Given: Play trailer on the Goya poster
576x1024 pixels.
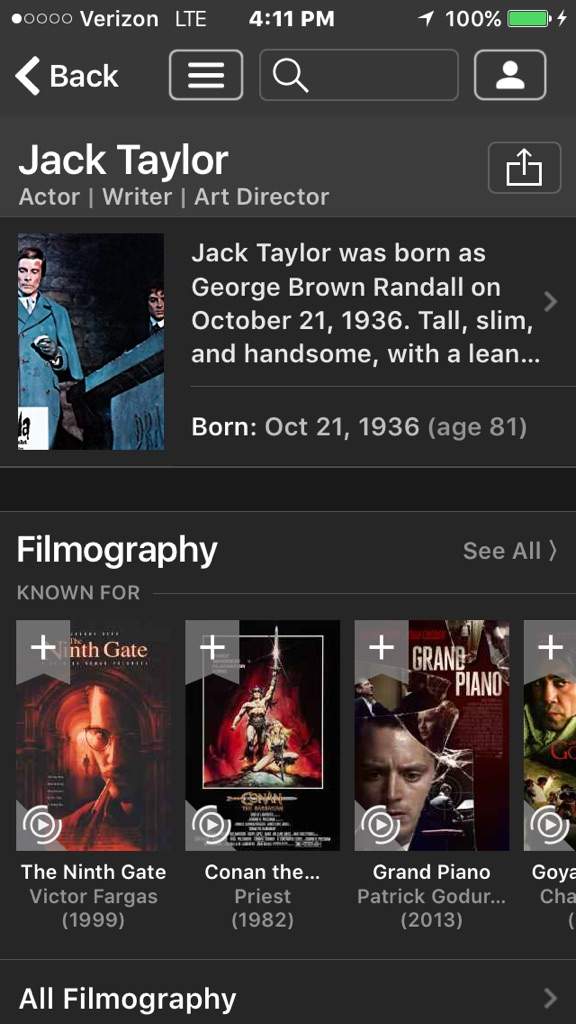Looking at the screenshot, I should pyautogui.click(x=550, y=825).
